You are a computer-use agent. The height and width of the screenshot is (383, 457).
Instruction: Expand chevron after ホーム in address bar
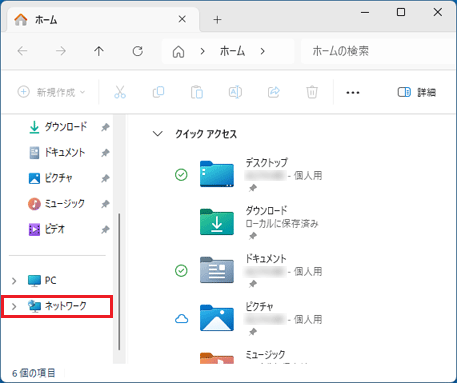tap(263, 51)
